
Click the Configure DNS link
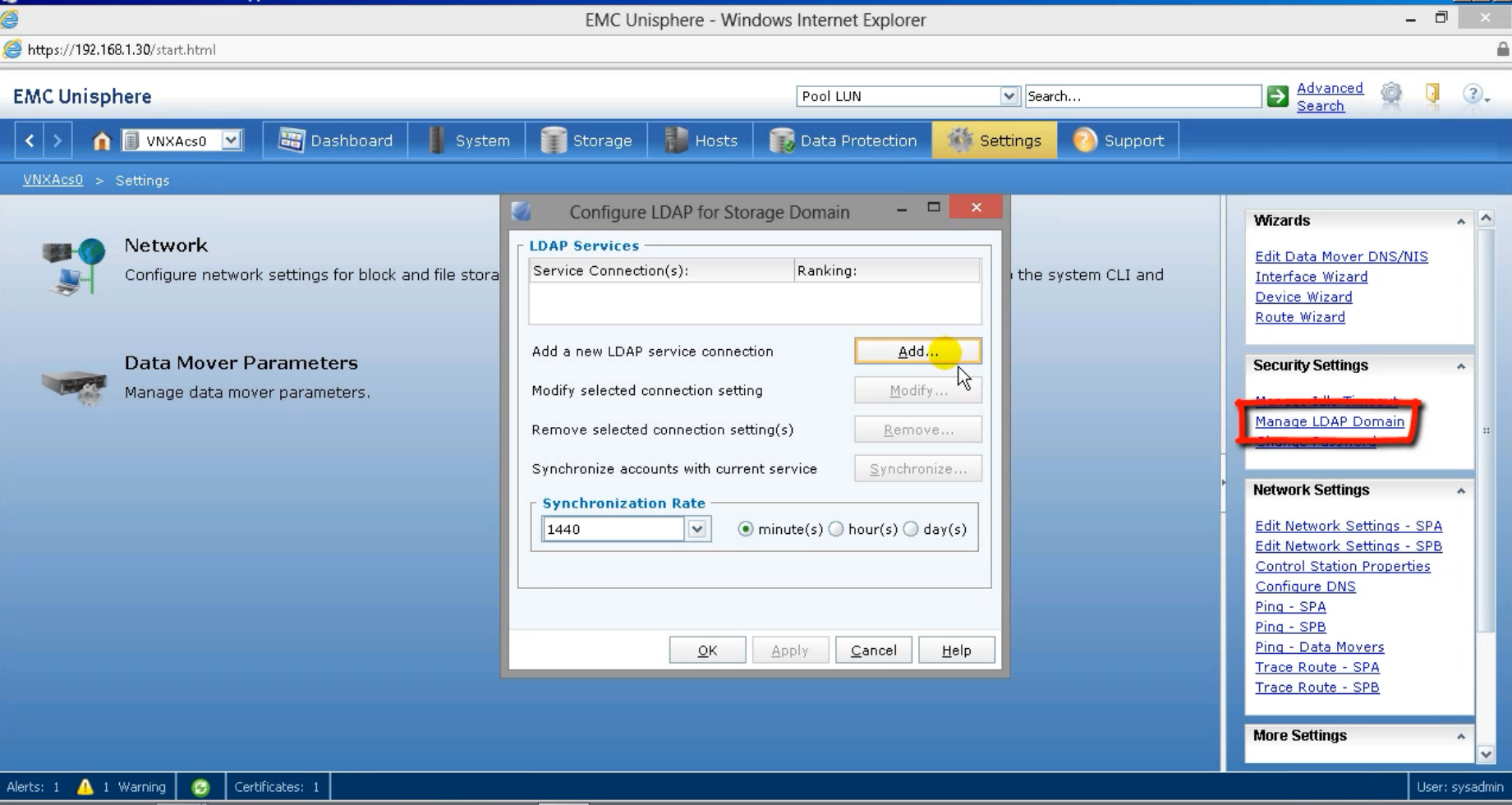1305,586
